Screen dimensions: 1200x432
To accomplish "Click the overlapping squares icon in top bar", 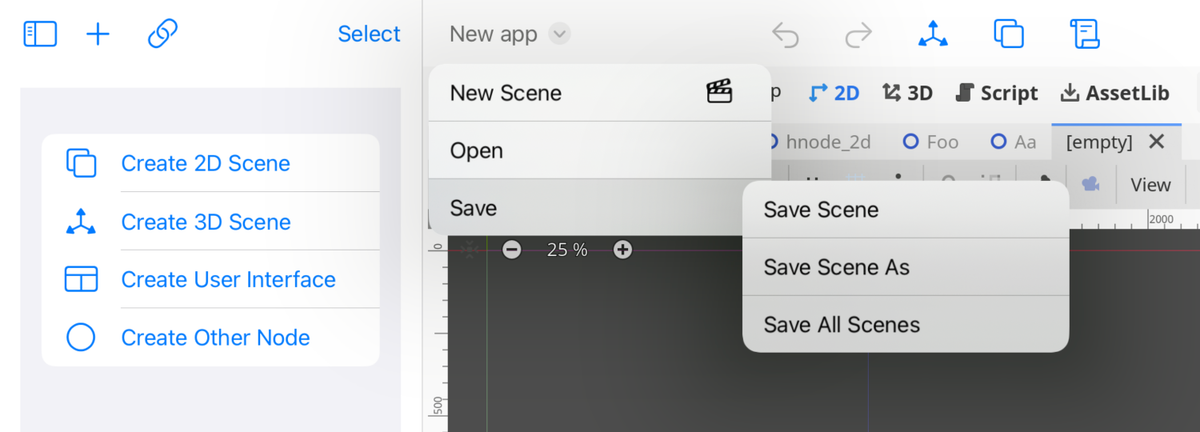I will [x=1008, y=34].
